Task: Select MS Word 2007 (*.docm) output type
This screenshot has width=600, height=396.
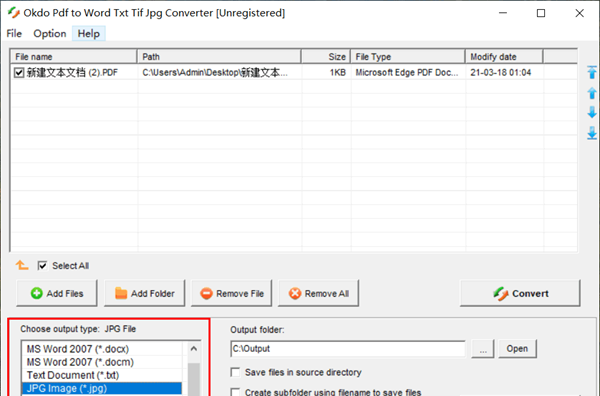Action: pyautogui.click(x=102, y=362)
